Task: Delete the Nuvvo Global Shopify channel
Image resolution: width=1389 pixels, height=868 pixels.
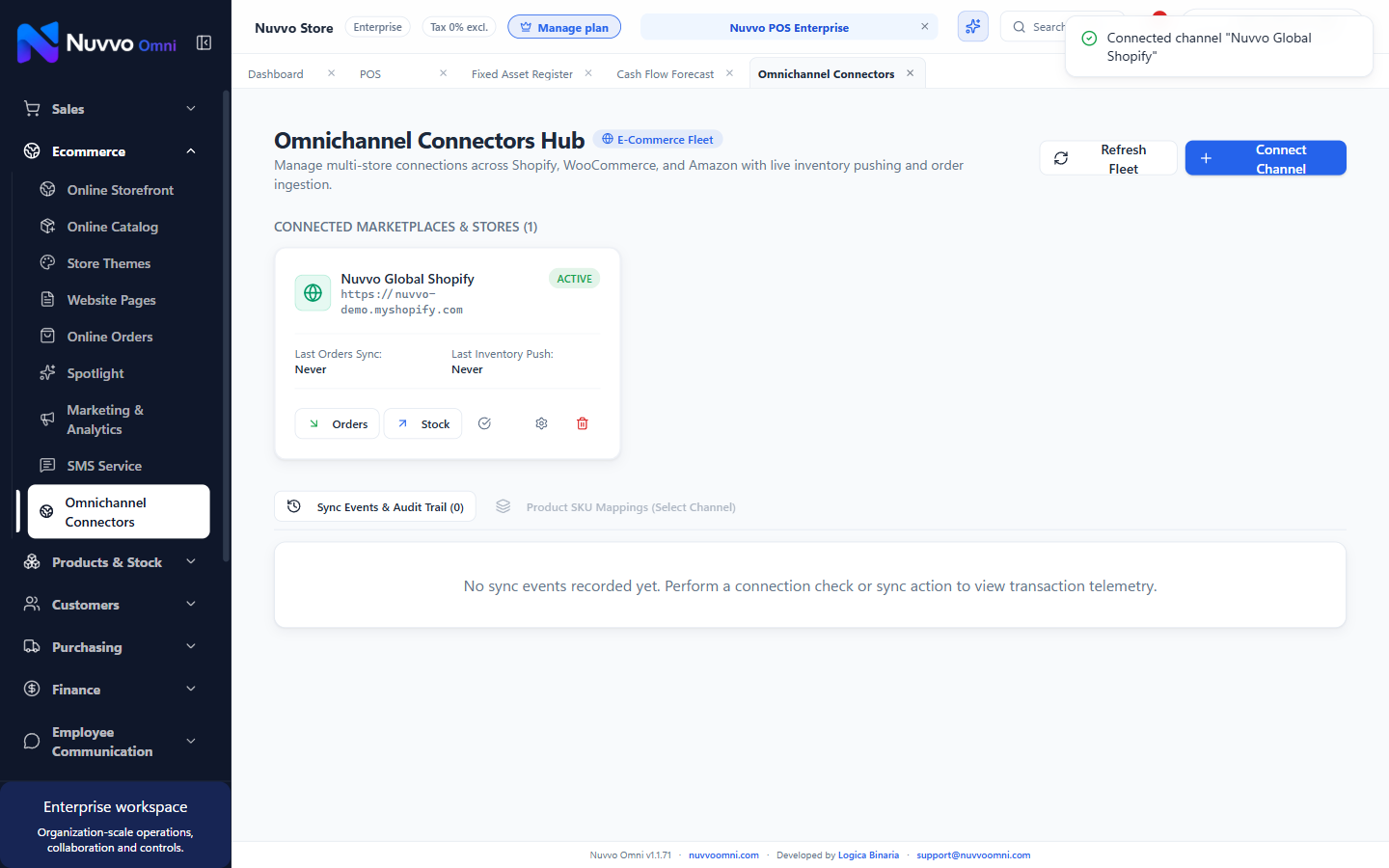Action: click(x=583, y=423)
